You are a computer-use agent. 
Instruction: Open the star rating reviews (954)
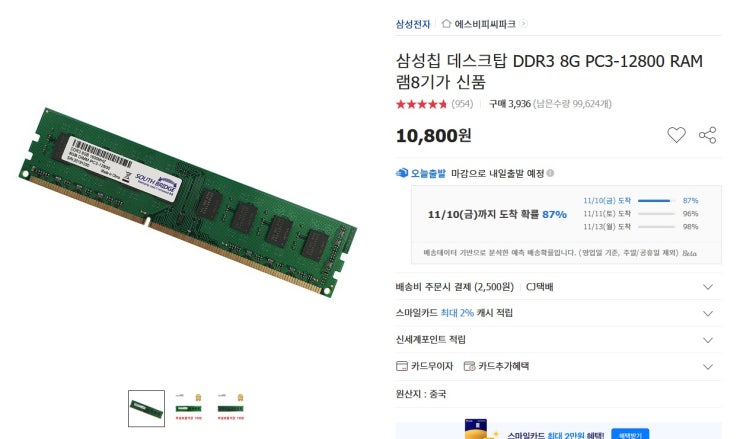tap(435, 104)
